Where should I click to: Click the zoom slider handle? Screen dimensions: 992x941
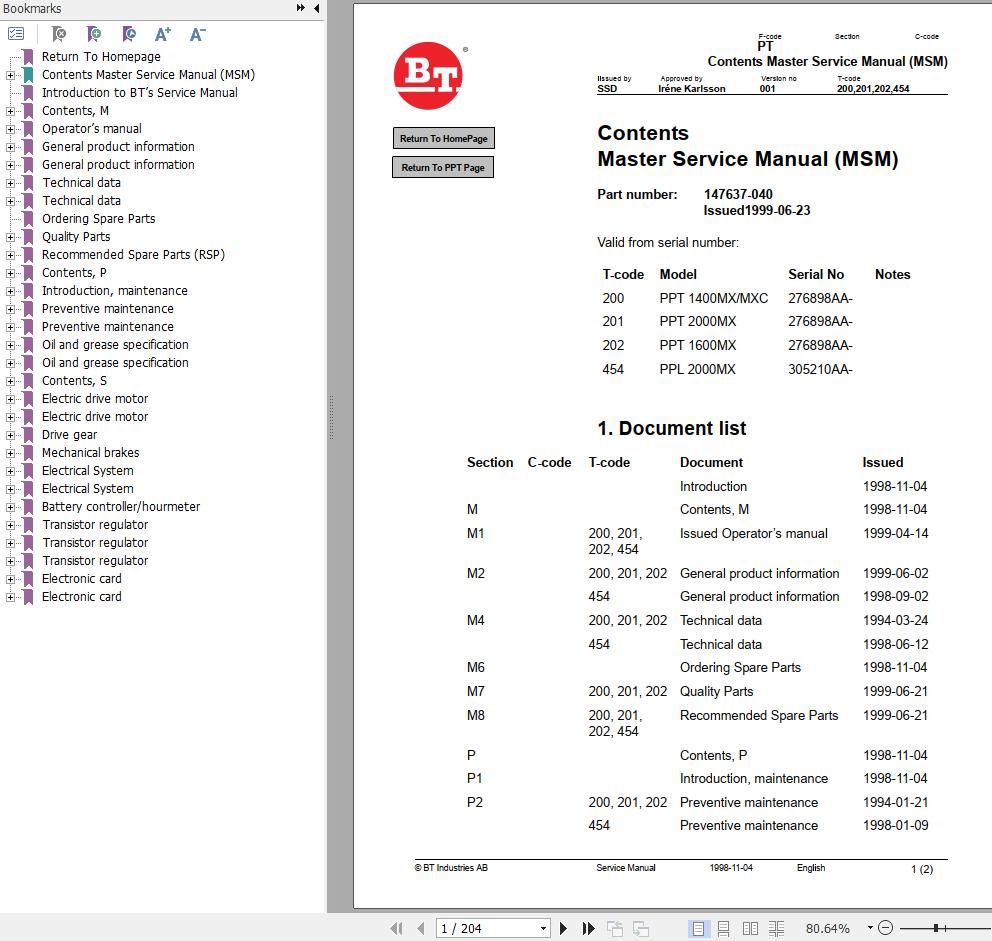point(936,928)
